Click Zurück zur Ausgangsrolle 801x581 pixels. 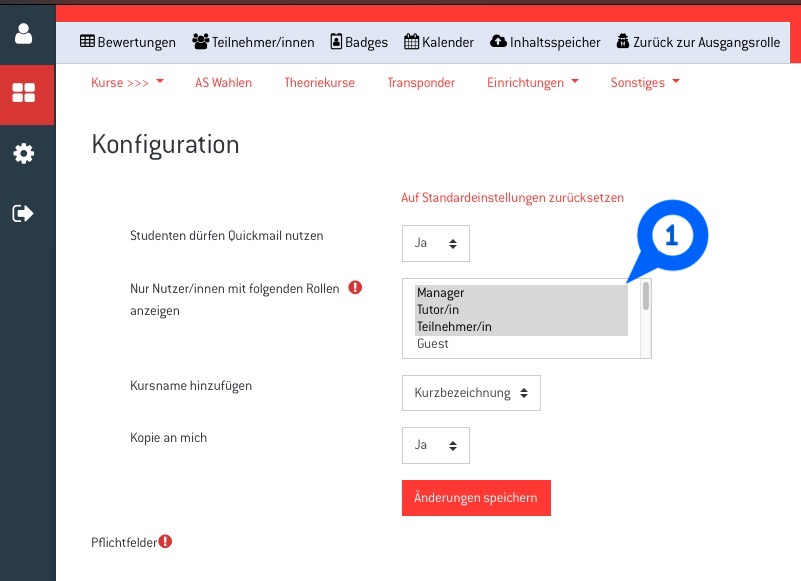tap(697, 42)
